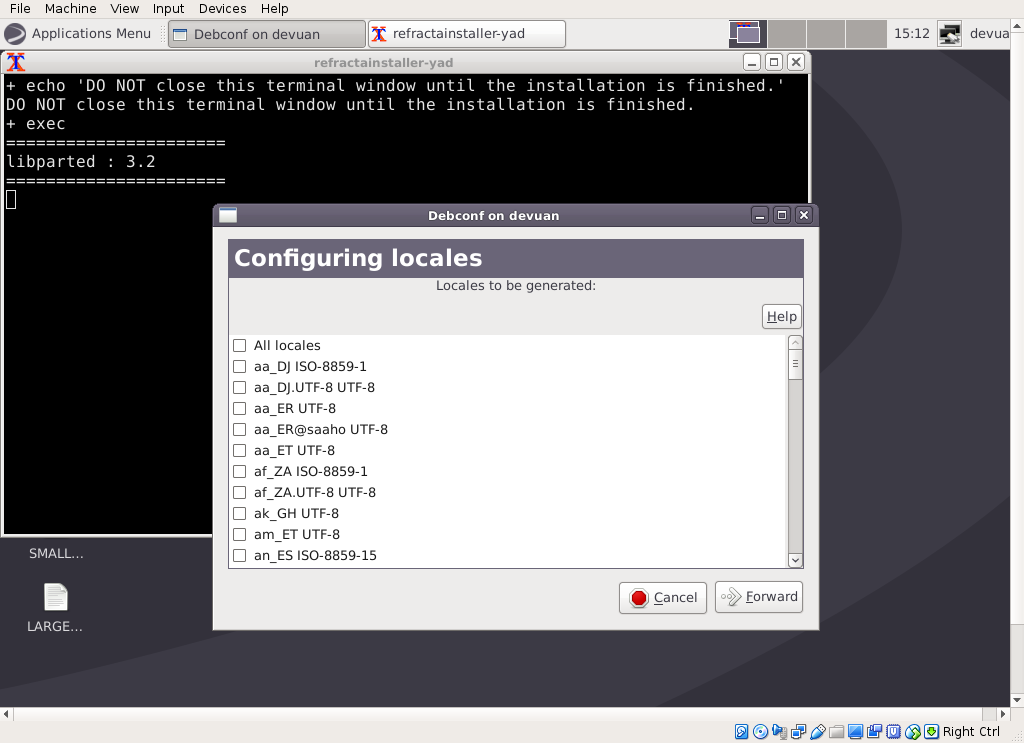Click the Help button in Debconf
Image resolution: width=1024 pixels, height=743 pixels.
(781, 317)
